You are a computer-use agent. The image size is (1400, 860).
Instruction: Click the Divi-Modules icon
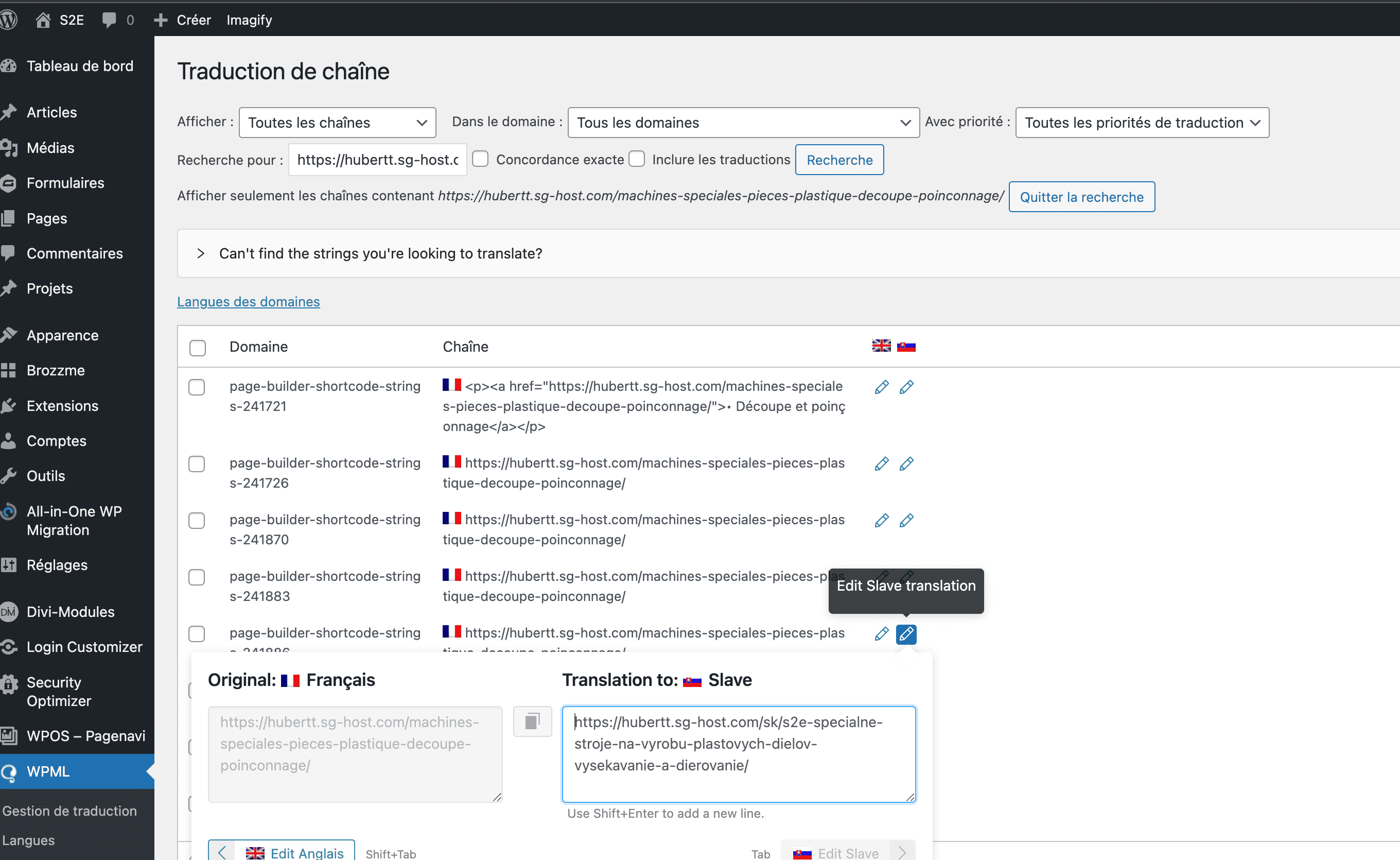(x=9, y=611)
